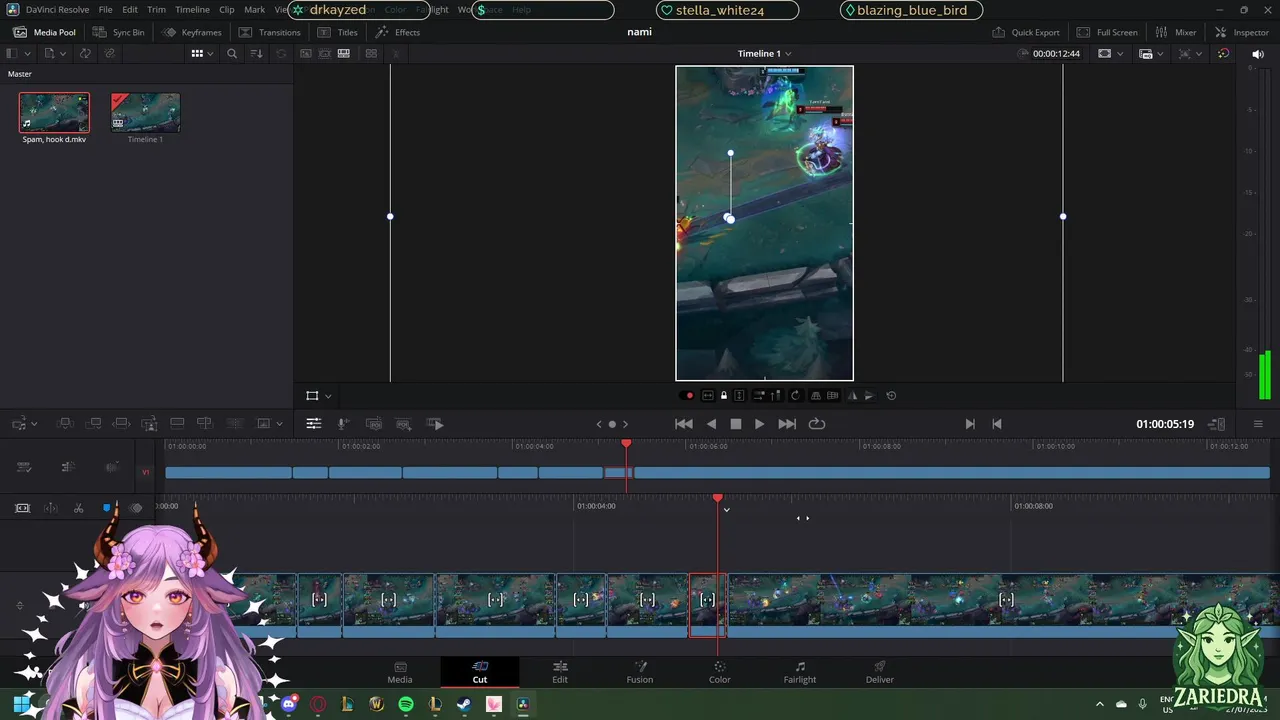
Task: Toggle audio-only track view in timeline
Action: [x=111, y=467]
